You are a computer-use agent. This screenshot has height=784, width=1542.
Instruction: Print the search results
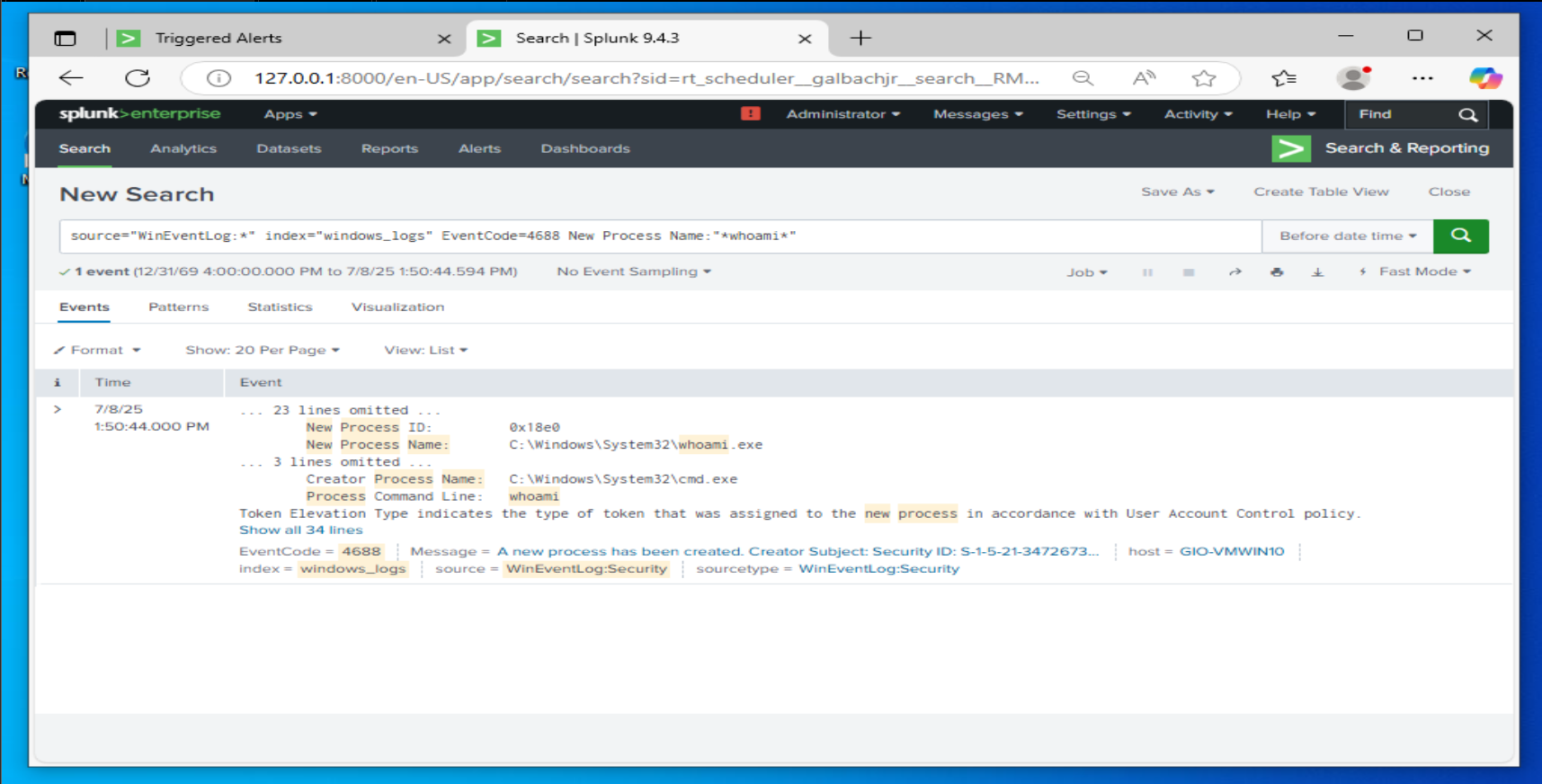[1277, 272]
